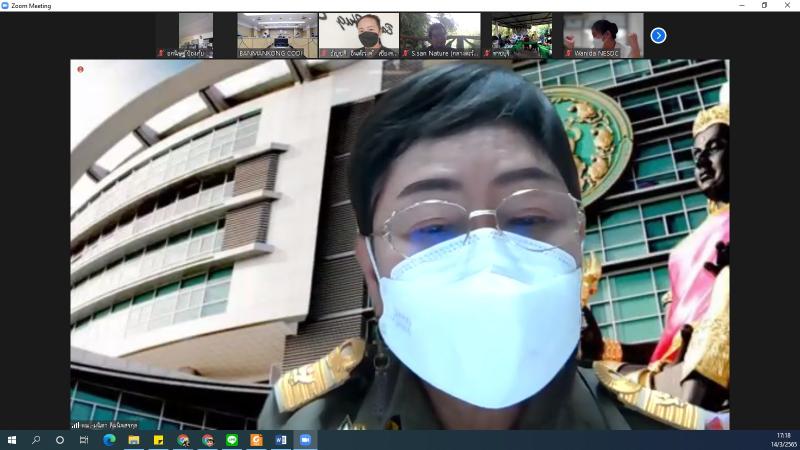
Task: Restore down the Zoom Meeting window
Action: (764, 6)
